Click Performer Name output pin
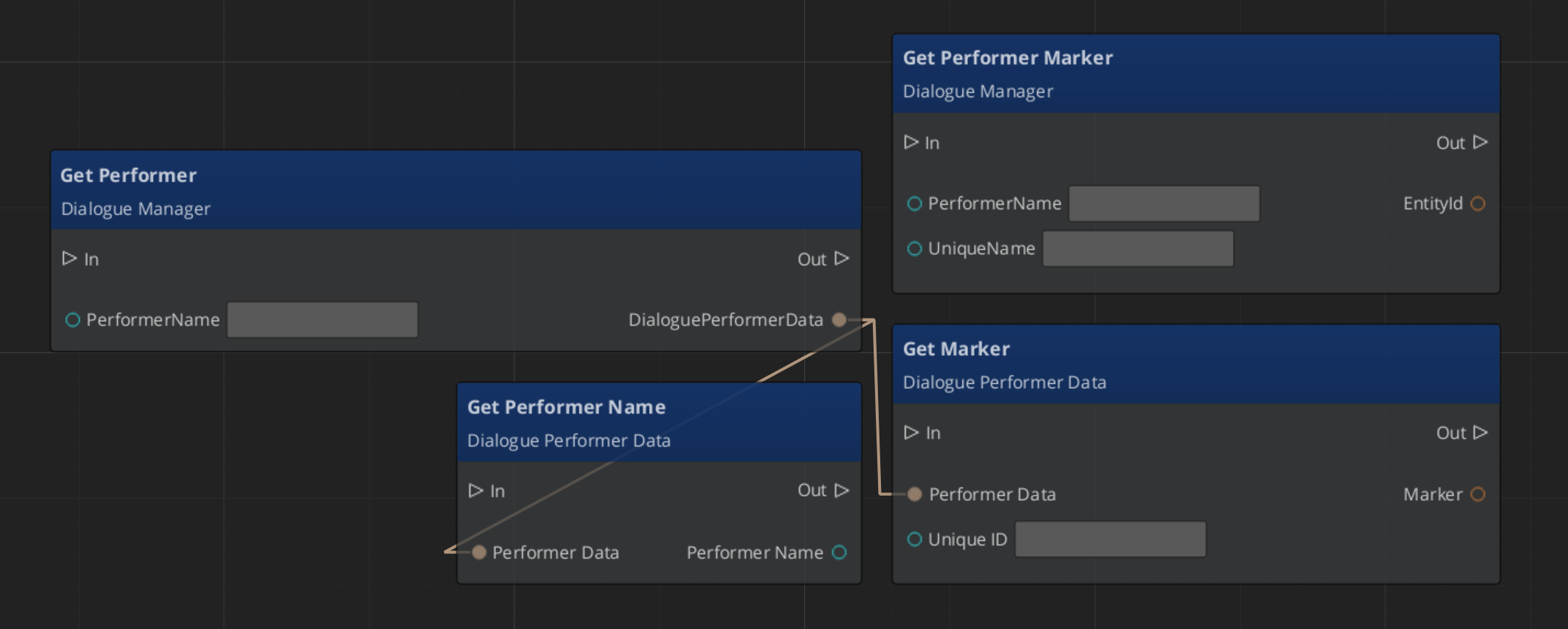This screenshot has height=629, width=1568. point(839,552)
